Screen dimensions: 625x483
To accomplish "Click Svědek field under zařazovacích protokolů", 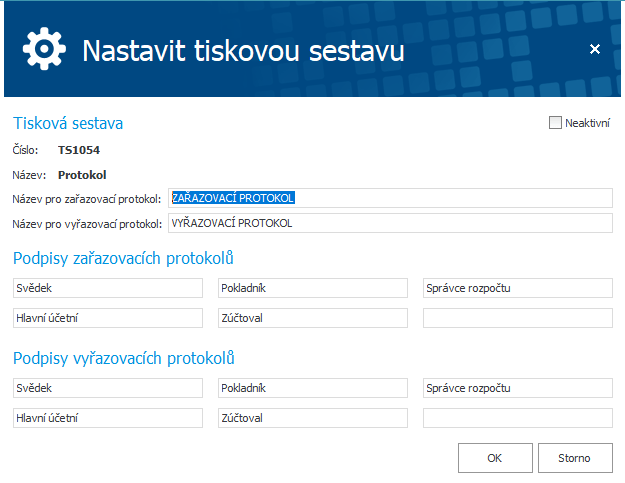I will (108, 288).
